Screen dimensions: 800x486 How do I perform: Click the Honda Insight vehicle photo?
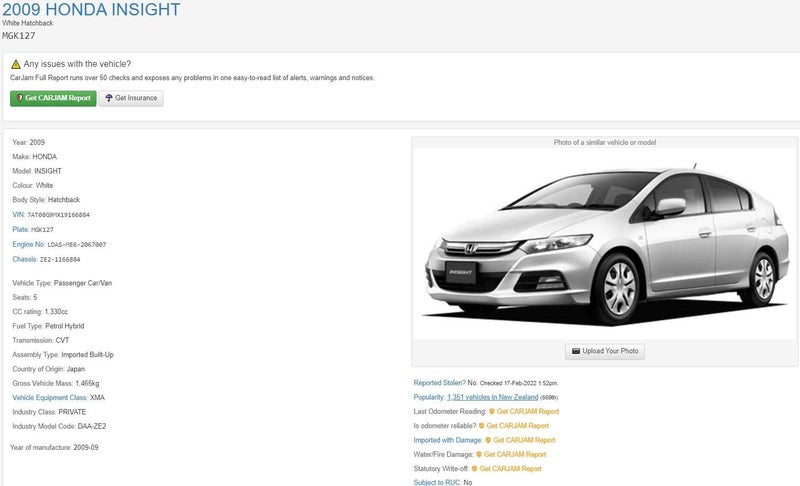pos(605,244)
